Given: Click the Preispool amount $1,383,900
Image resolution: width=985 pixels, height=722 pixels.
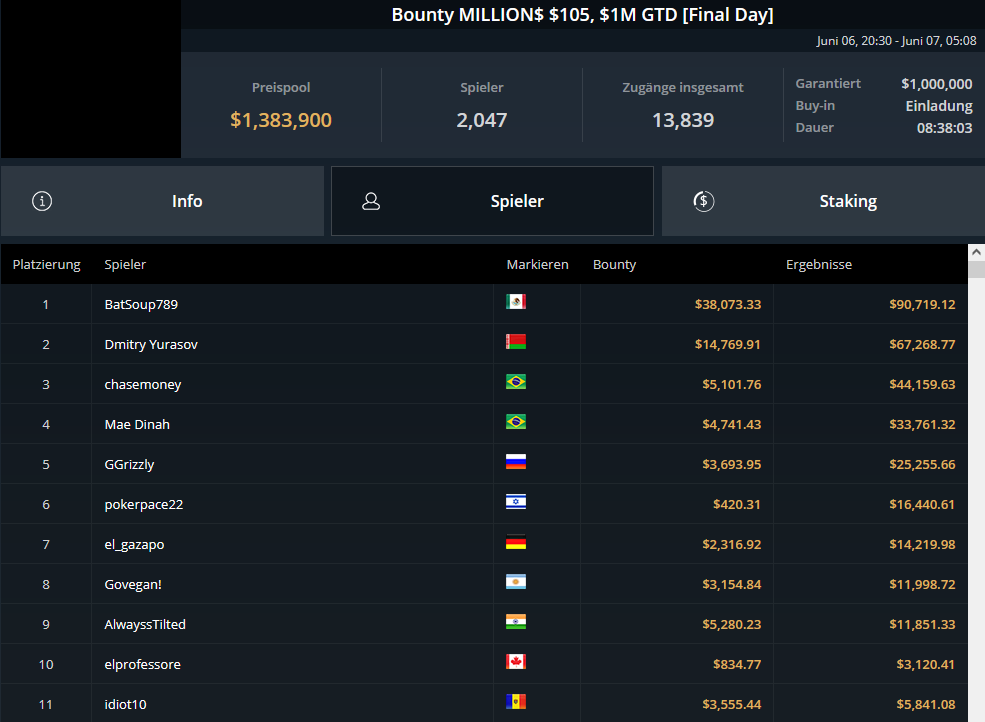Looking at the screenshot, I should click(281, 120).
